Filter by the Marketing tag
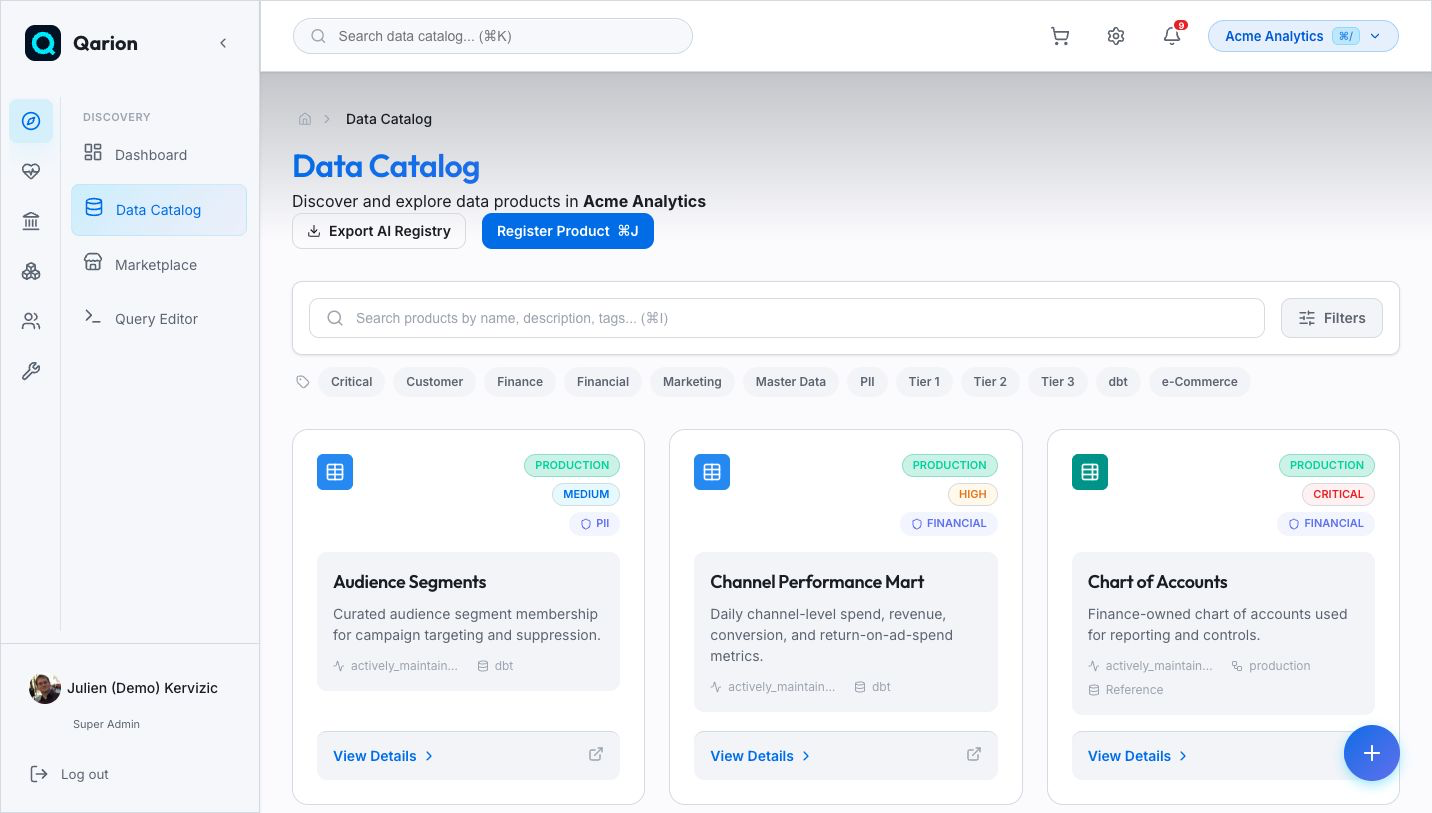 692,382
